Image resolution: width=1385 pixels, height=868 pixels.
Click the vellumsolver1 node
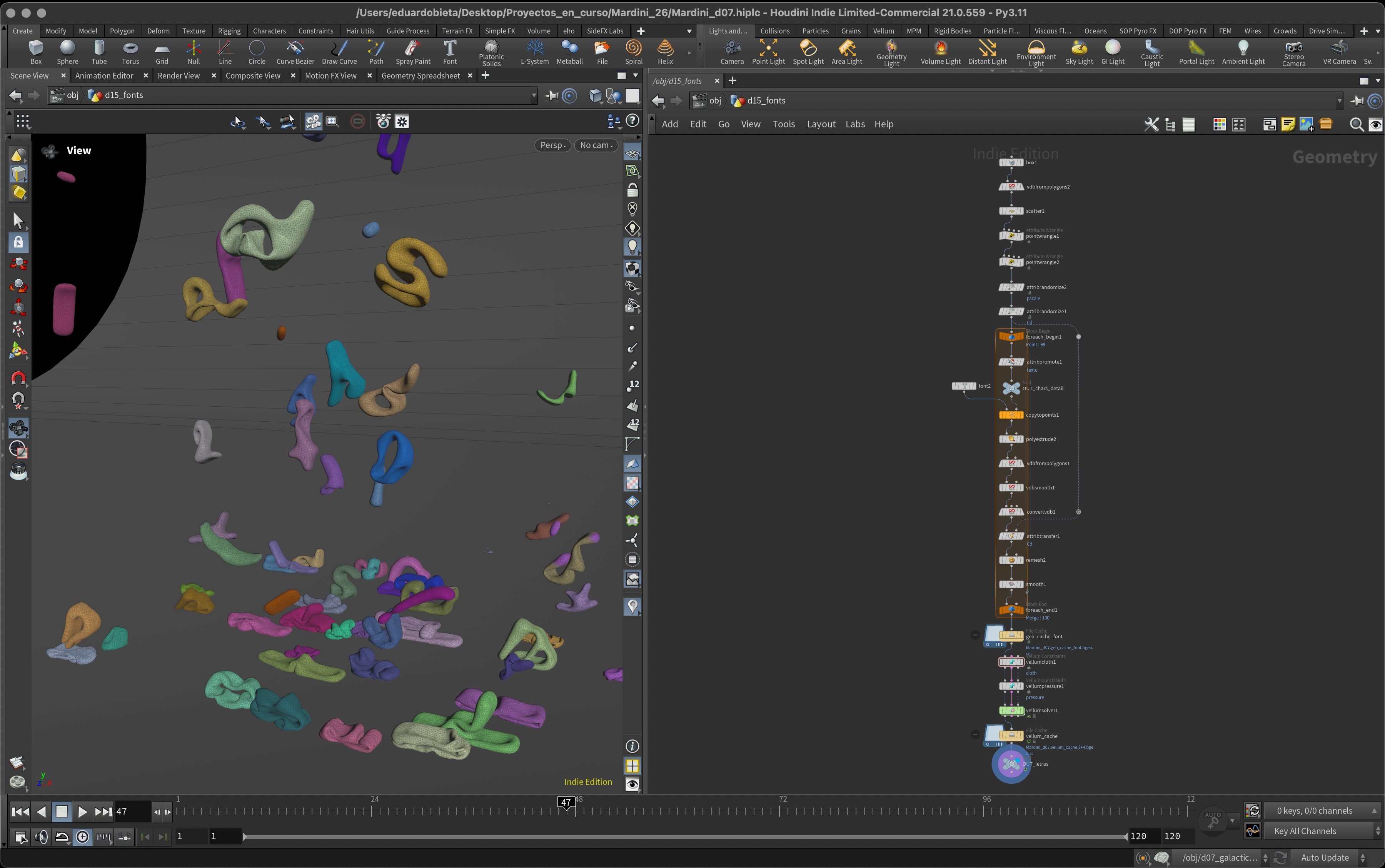click(x=1011, y=711)
